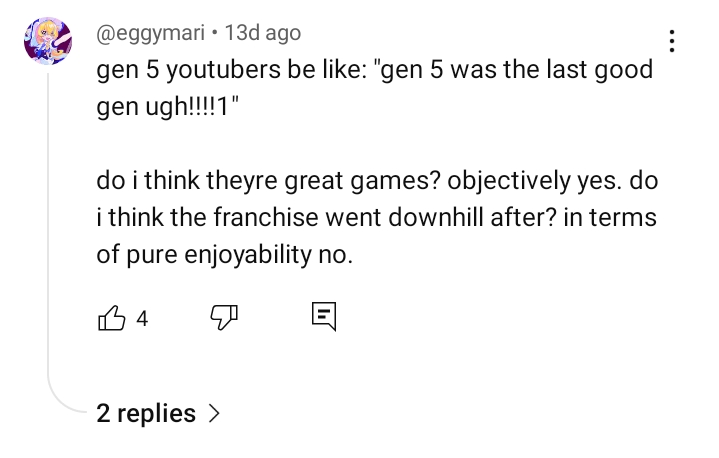Image resolution: width=719 pixels, height=458 pixels.
Task: Visit the @eggymari channel link
Action: [x=152, y=33]
